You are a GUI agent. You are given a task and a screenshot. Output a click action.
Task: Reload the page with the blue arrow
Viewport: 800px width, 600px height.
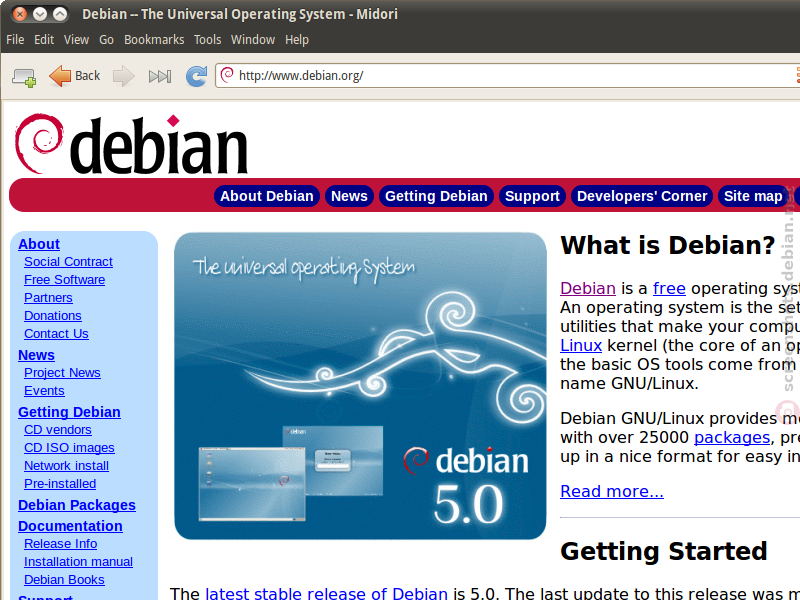[x=196, y=76]
